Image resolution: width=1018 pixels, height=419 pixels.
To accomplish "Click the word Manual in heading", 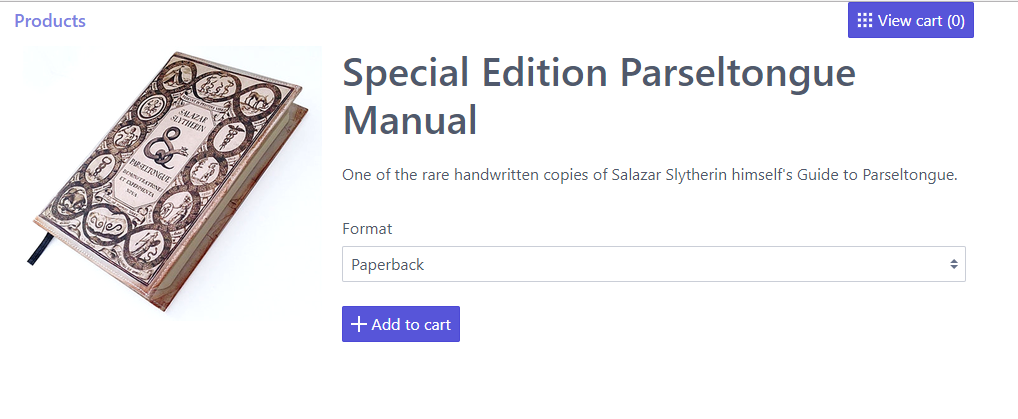I will 410,120.
